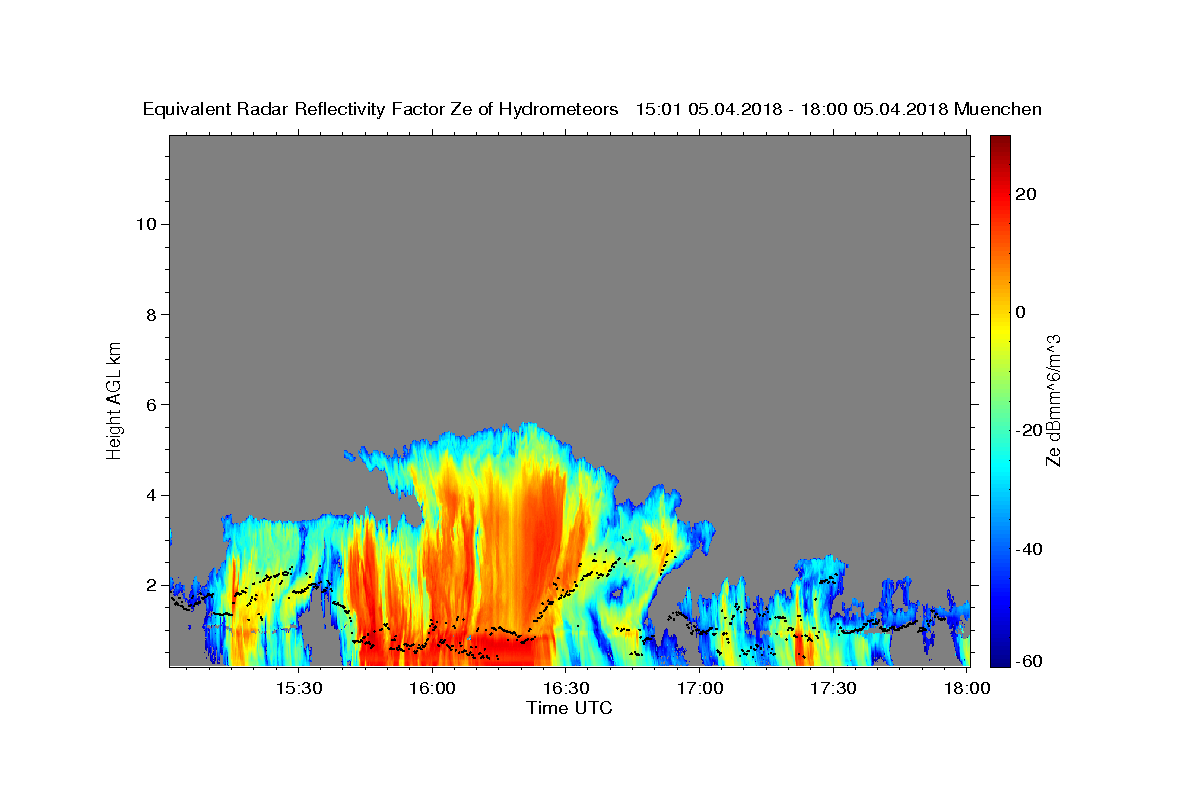Click the colorbar value -40

[1029, 549]
